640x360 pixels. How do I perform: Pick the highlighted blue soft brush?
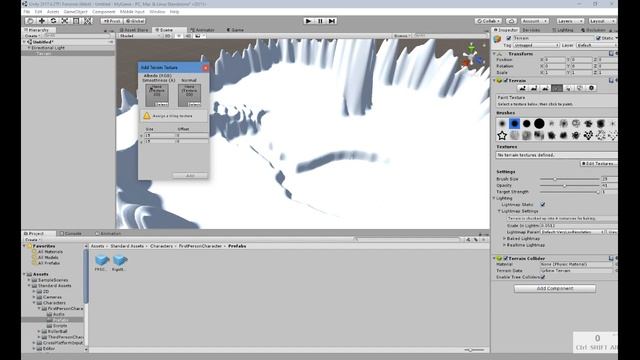coord(514,123)
